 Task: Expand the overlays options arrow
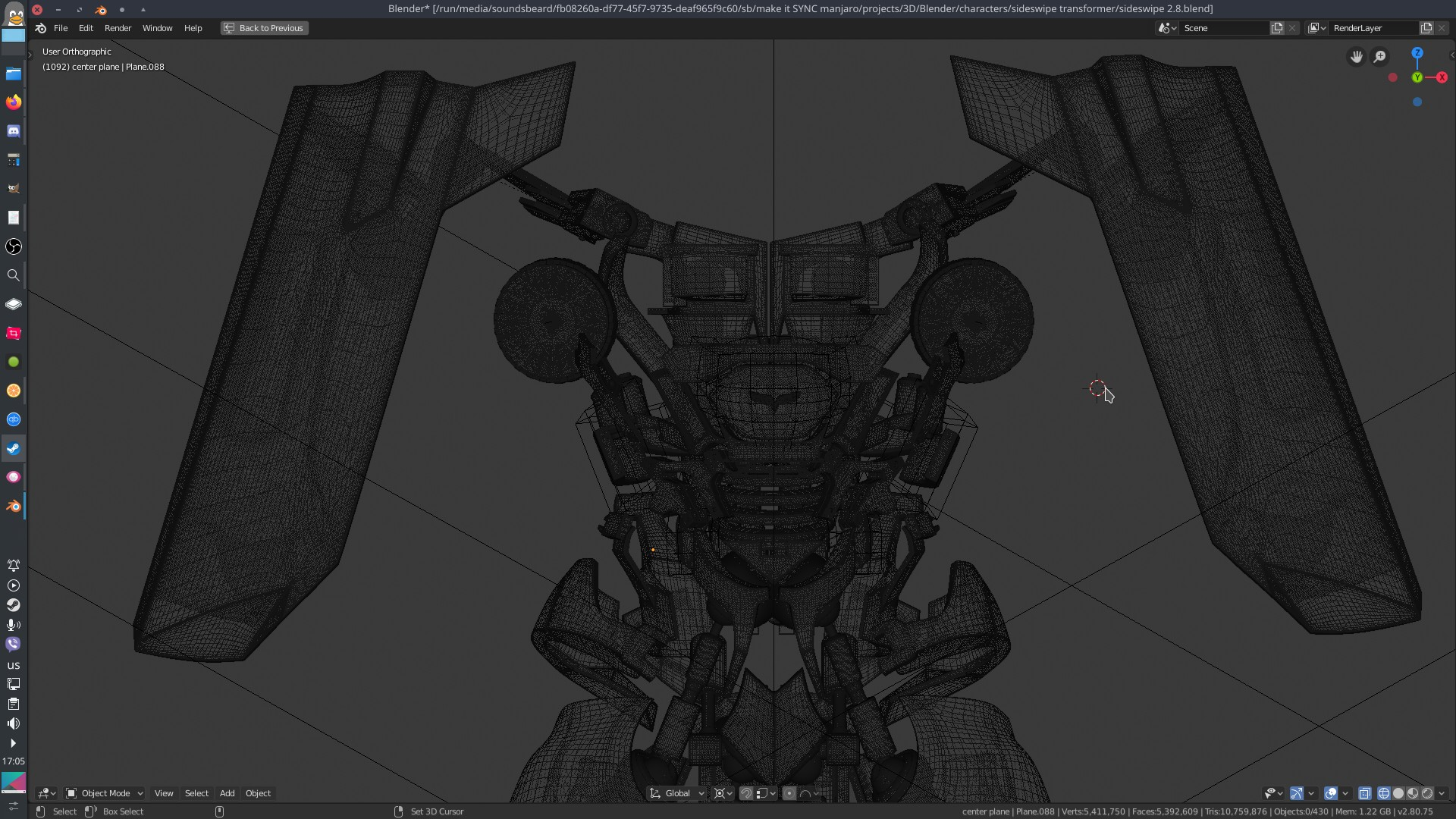point(1345,793)
